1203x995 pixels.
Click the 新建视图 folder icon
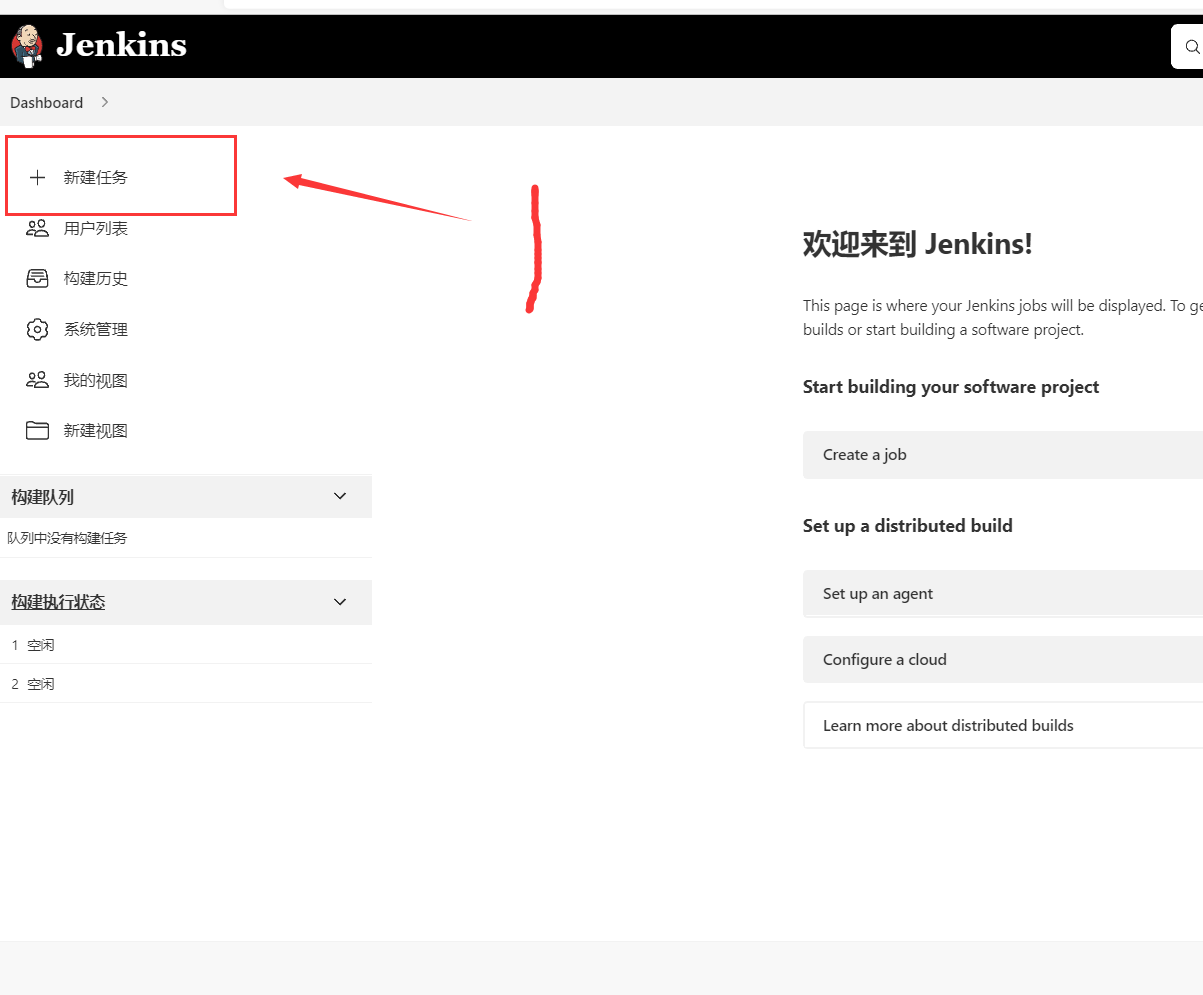click(x=37, y=430)
